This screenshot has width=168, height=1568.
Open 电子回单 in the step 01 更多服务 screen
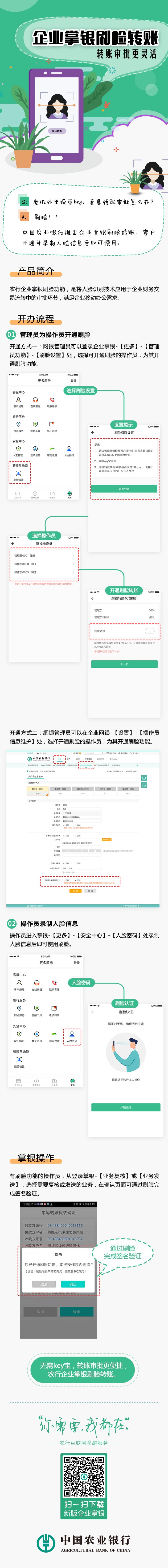point(52,427)
